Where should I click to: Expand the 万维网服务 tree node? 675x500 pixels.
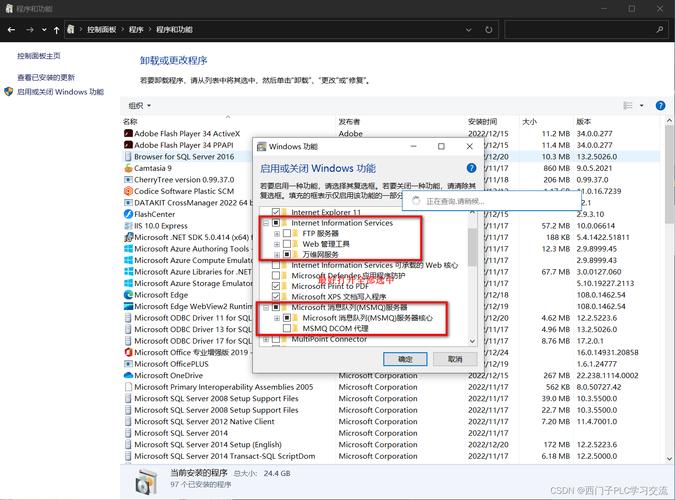277,255
